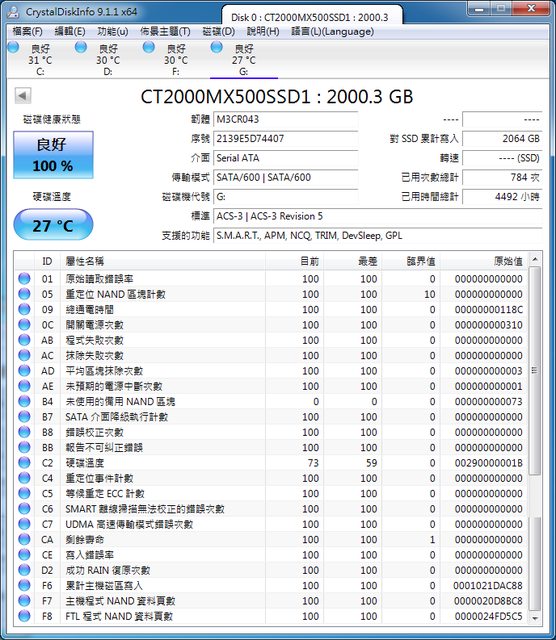556x640 pixels.
Task: Select the CE 寫入錯誤率 row
Action: coord(271,555)
